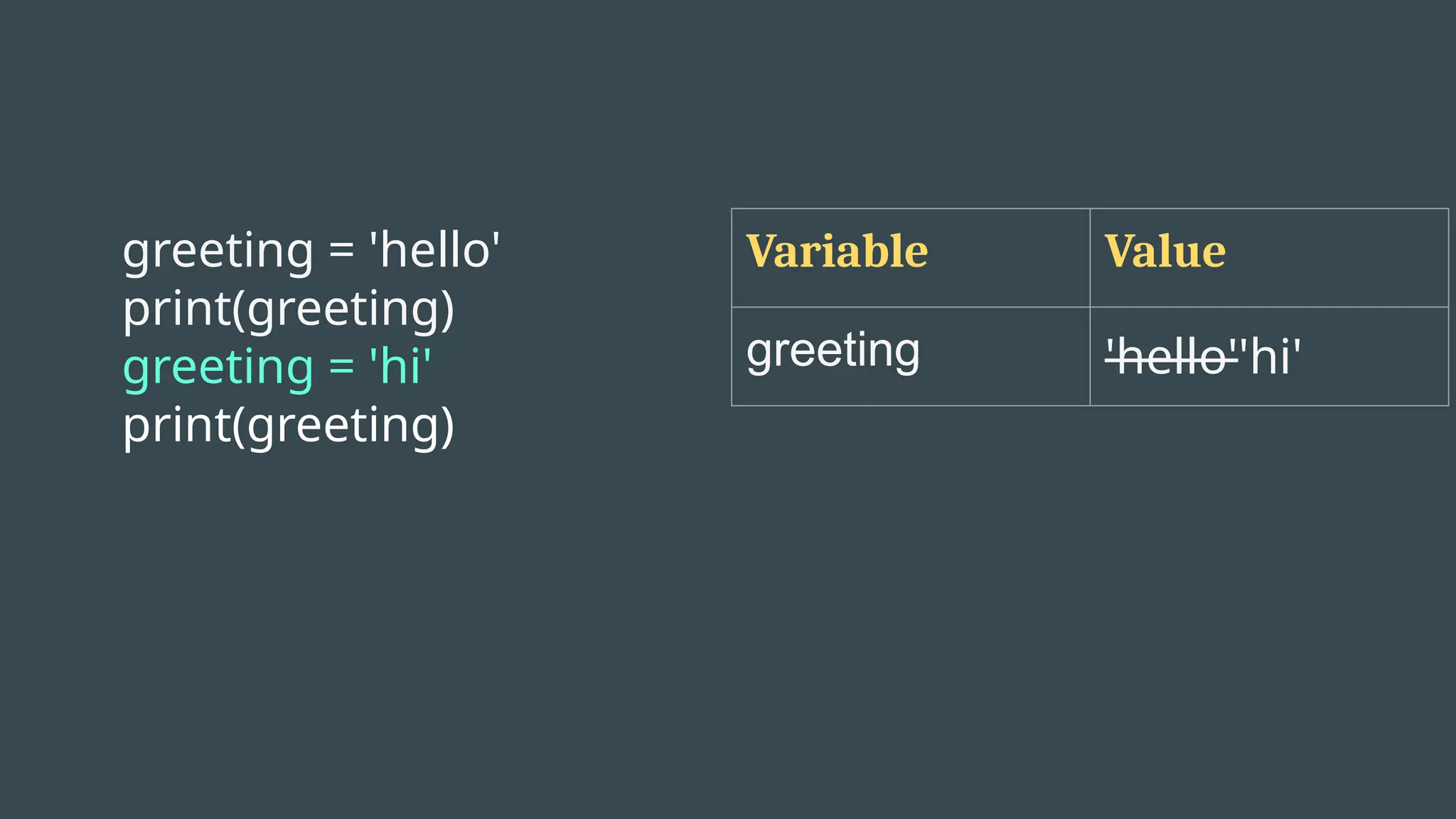Click closing parenthesis of the first print call

click(x=447, y=310)
